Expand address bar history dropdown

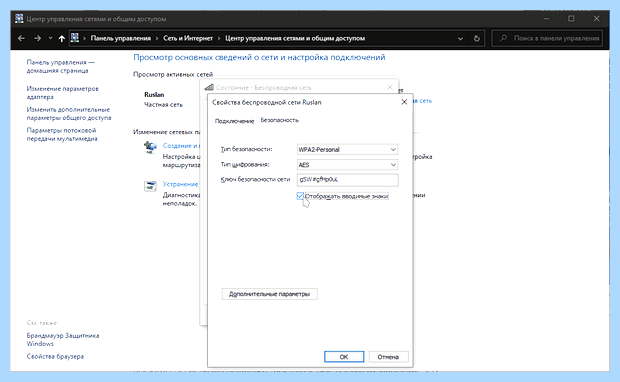pyautogui.click(x=460, y=38)
